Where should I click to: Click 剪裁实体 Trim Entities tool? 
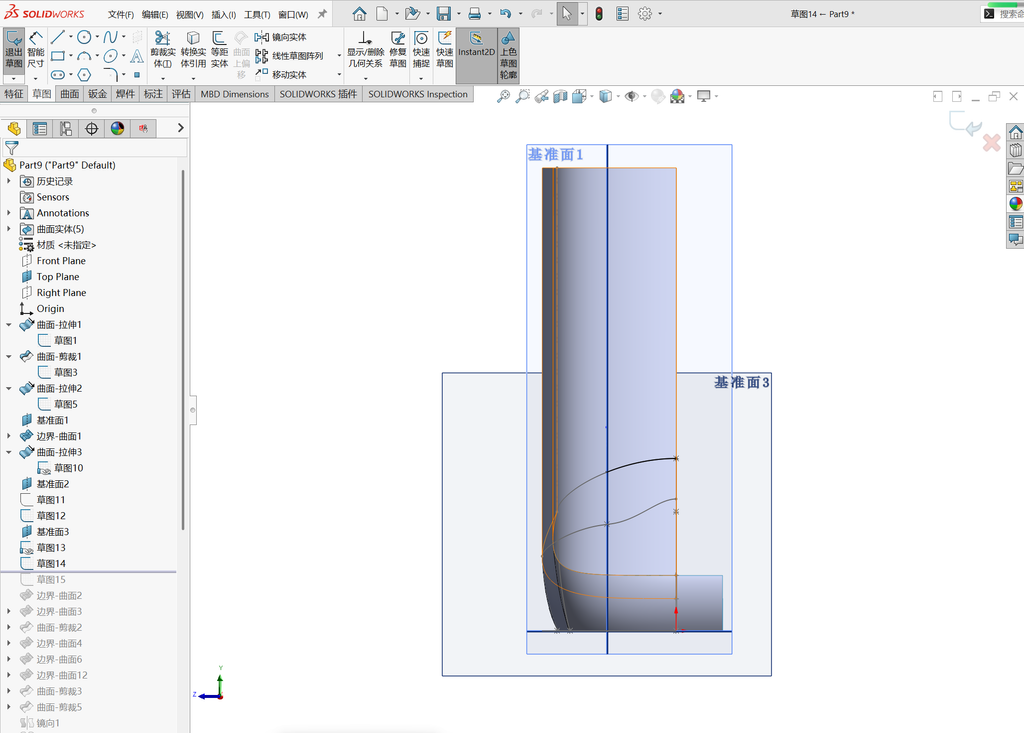(163, 50)
